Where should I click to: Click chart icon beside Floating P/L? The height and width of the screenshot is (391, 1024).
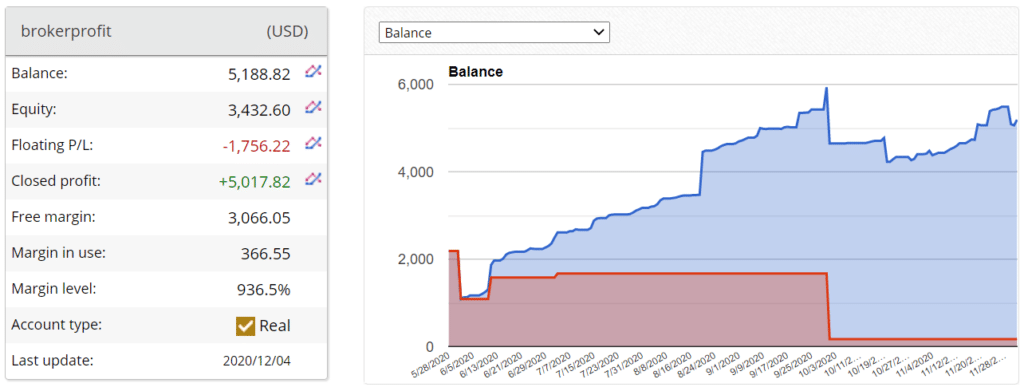pyautogui.click(x=313, y=143)
